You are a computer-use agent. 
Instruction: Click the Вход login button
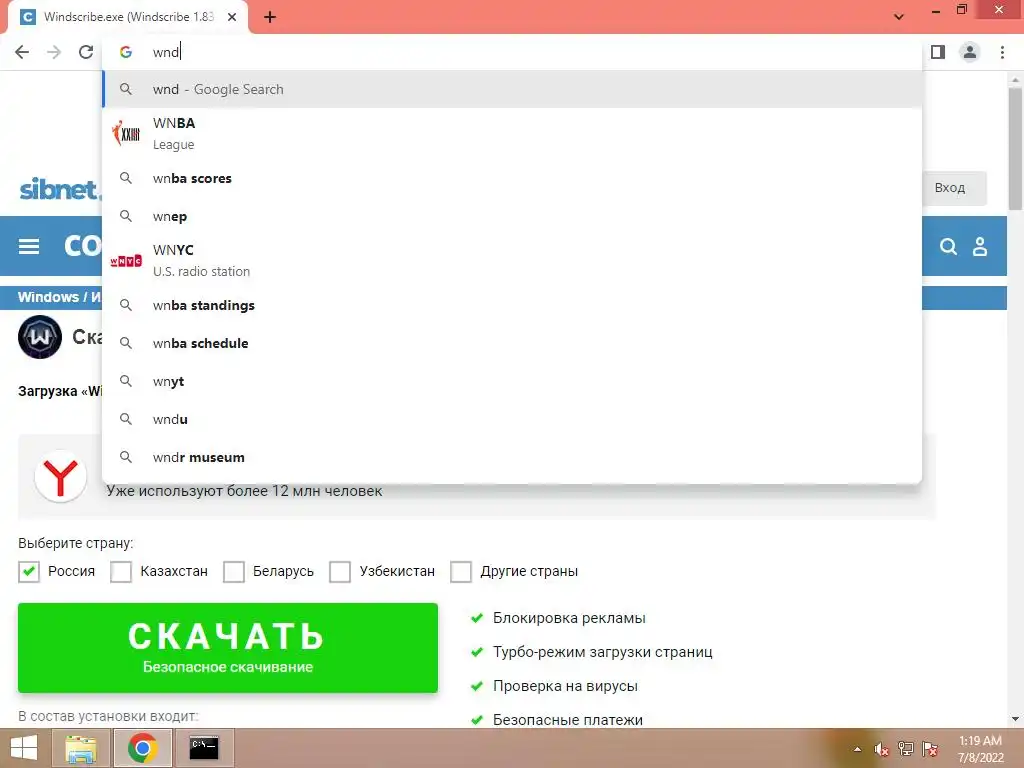pyautogui.click(x=950, y=188)
